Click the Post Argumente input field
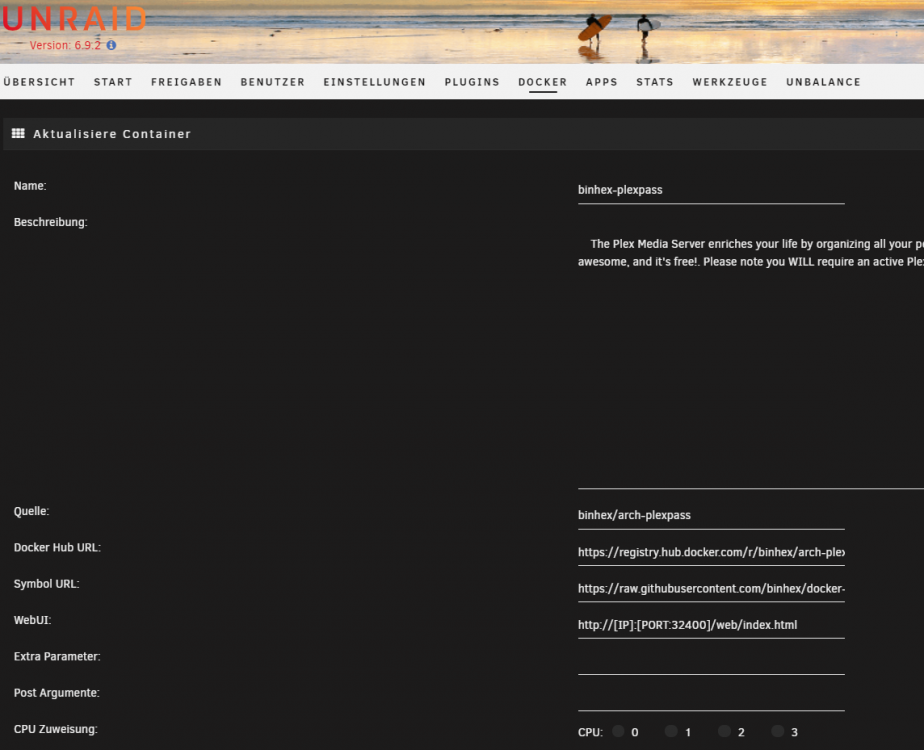Image resolution: width=924 pixels, height=750 pixels. click(711, 698)
